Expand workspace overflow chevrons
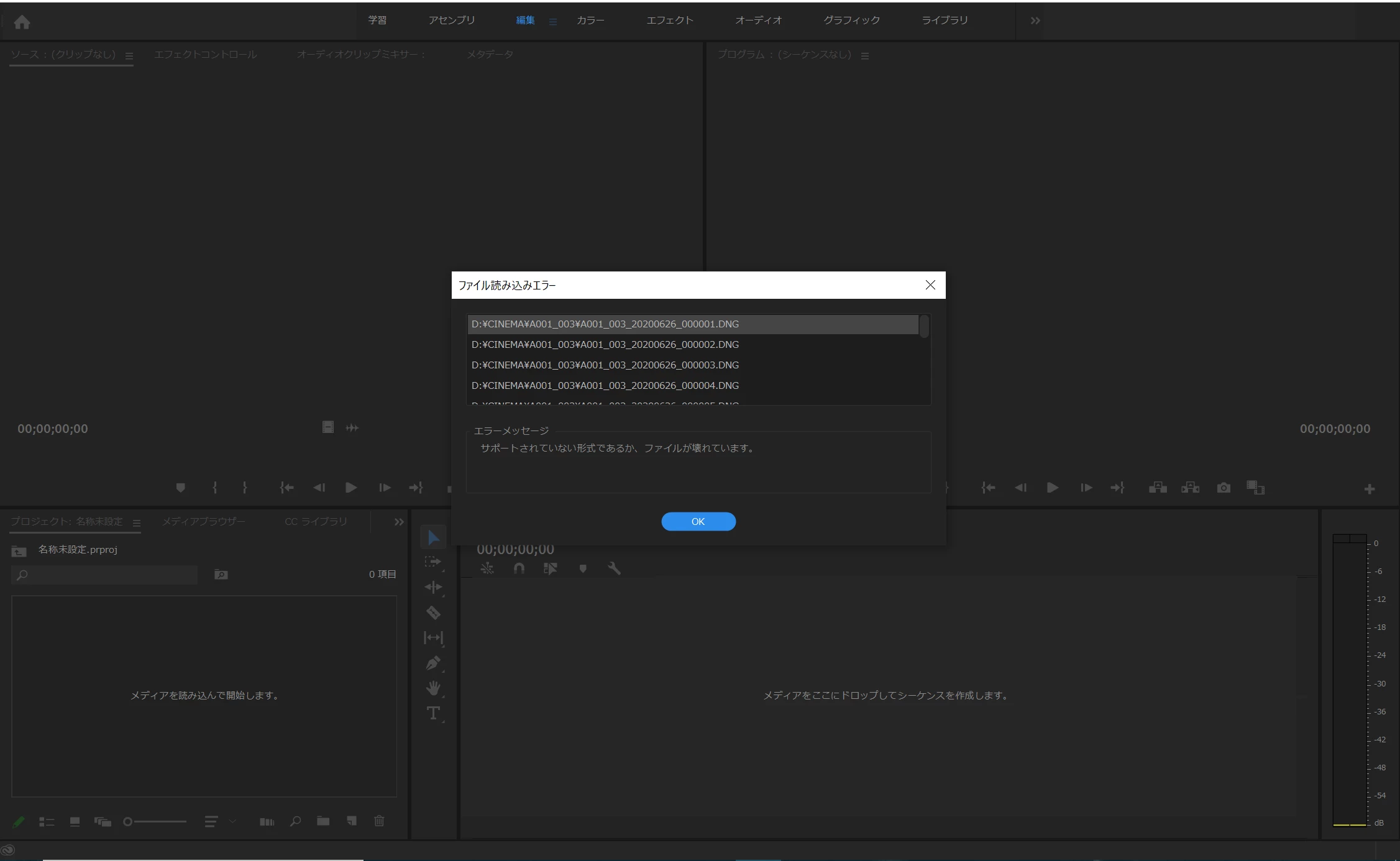 tap(1035, 20)
